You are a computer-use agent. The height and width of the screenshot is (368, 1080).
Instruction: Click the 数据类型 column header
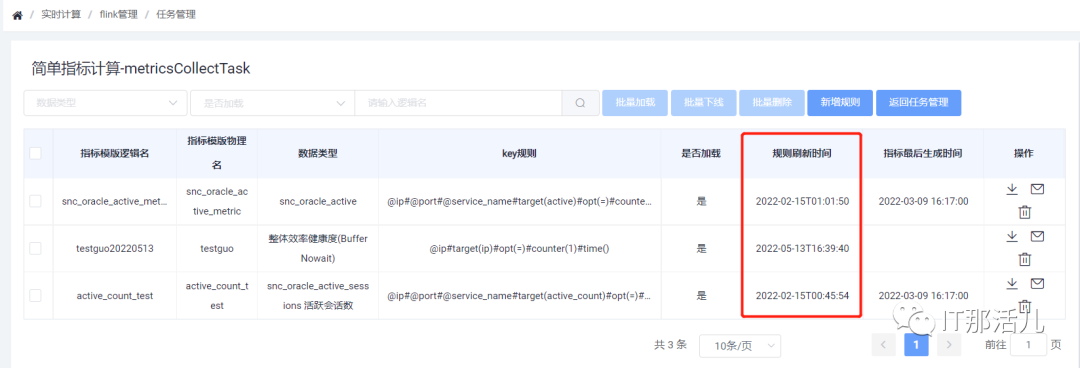318,154
